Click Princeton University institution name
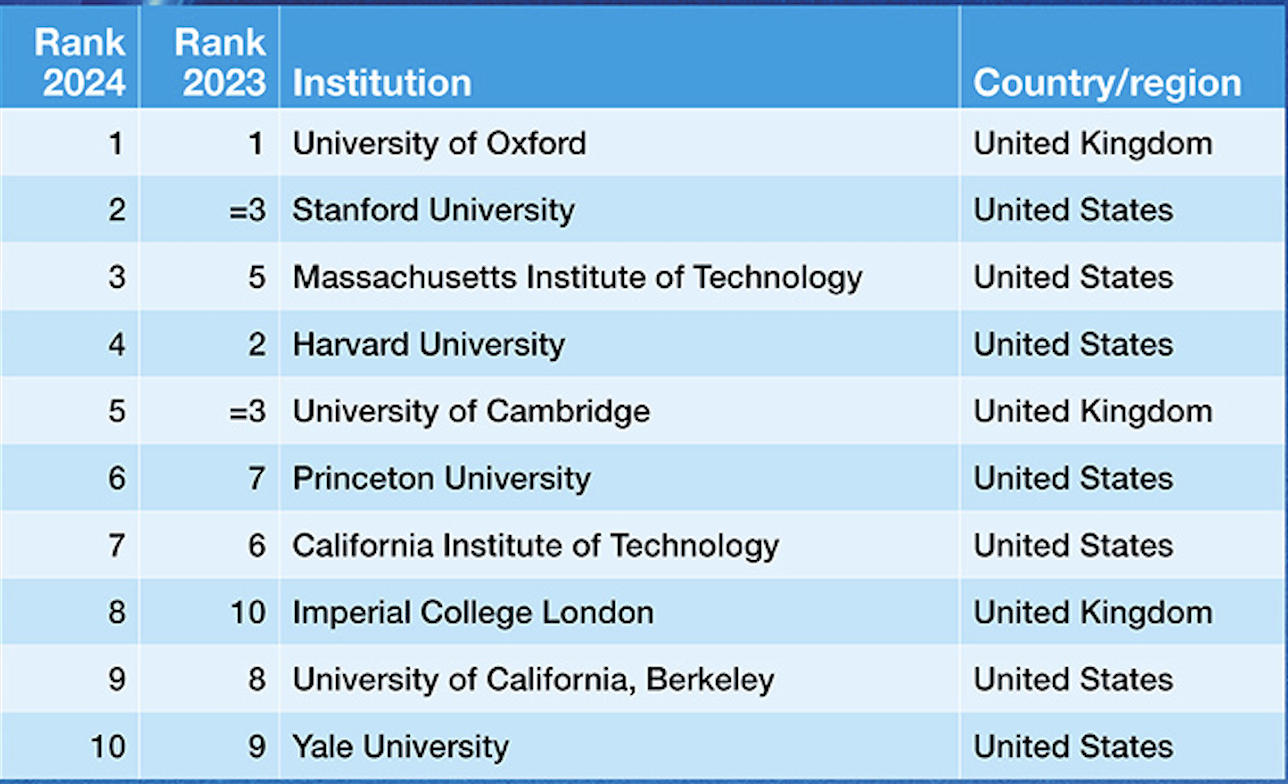The image size is (1288, 784). pyautogui.click(x=441, y=478)
